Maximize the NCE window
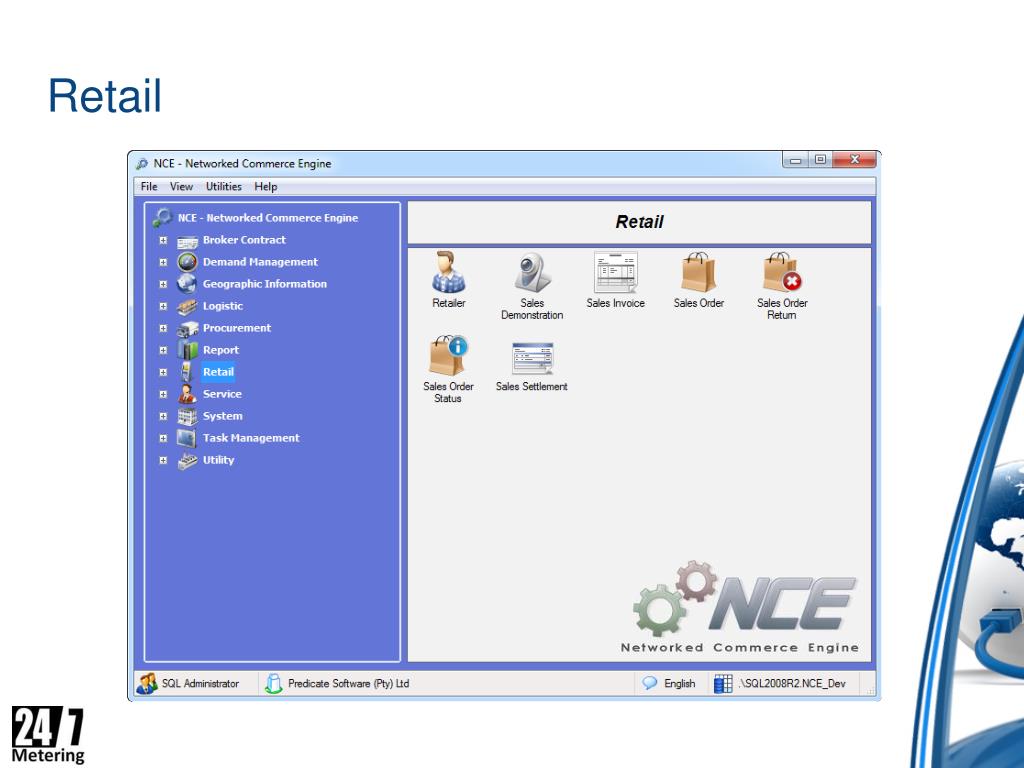This screenshot has width=1024, height=768. [x=820, y=160]
